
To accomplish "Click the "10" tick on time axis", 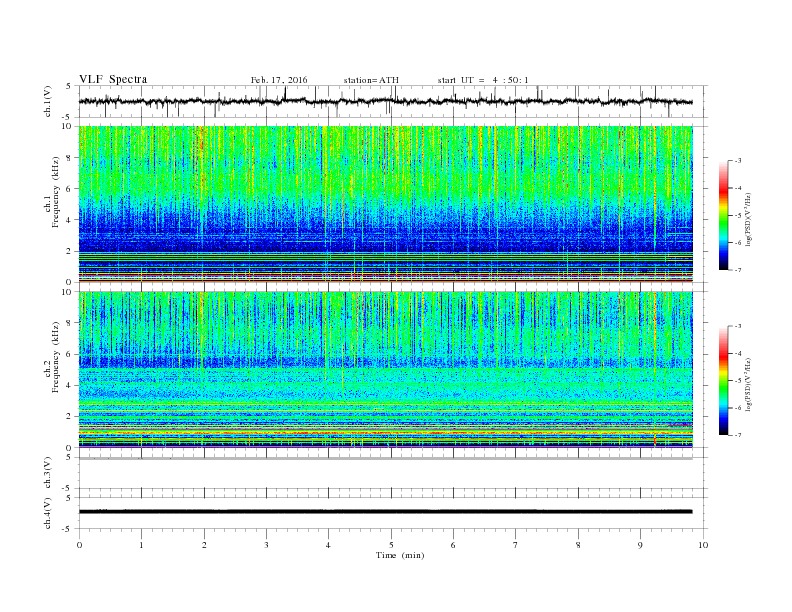I will (703, 545).
